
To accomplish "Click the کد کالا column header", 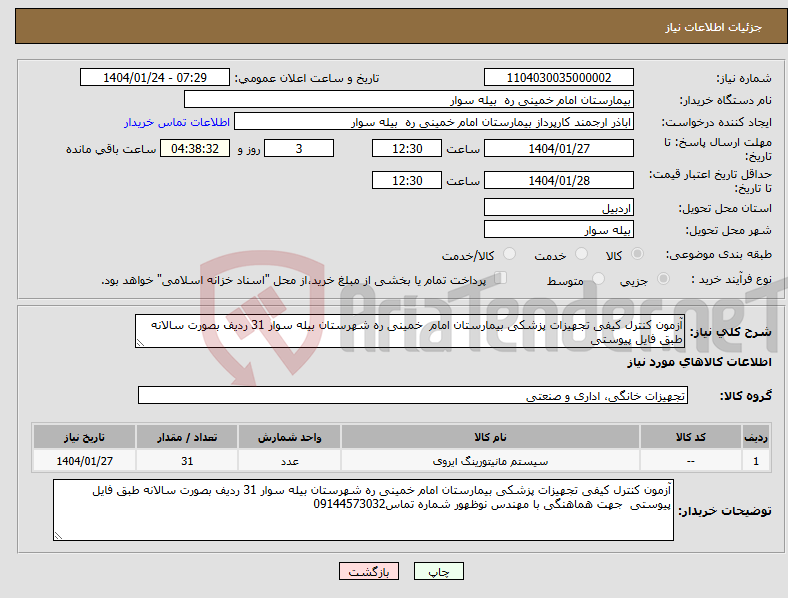I will tap(691, 437).
